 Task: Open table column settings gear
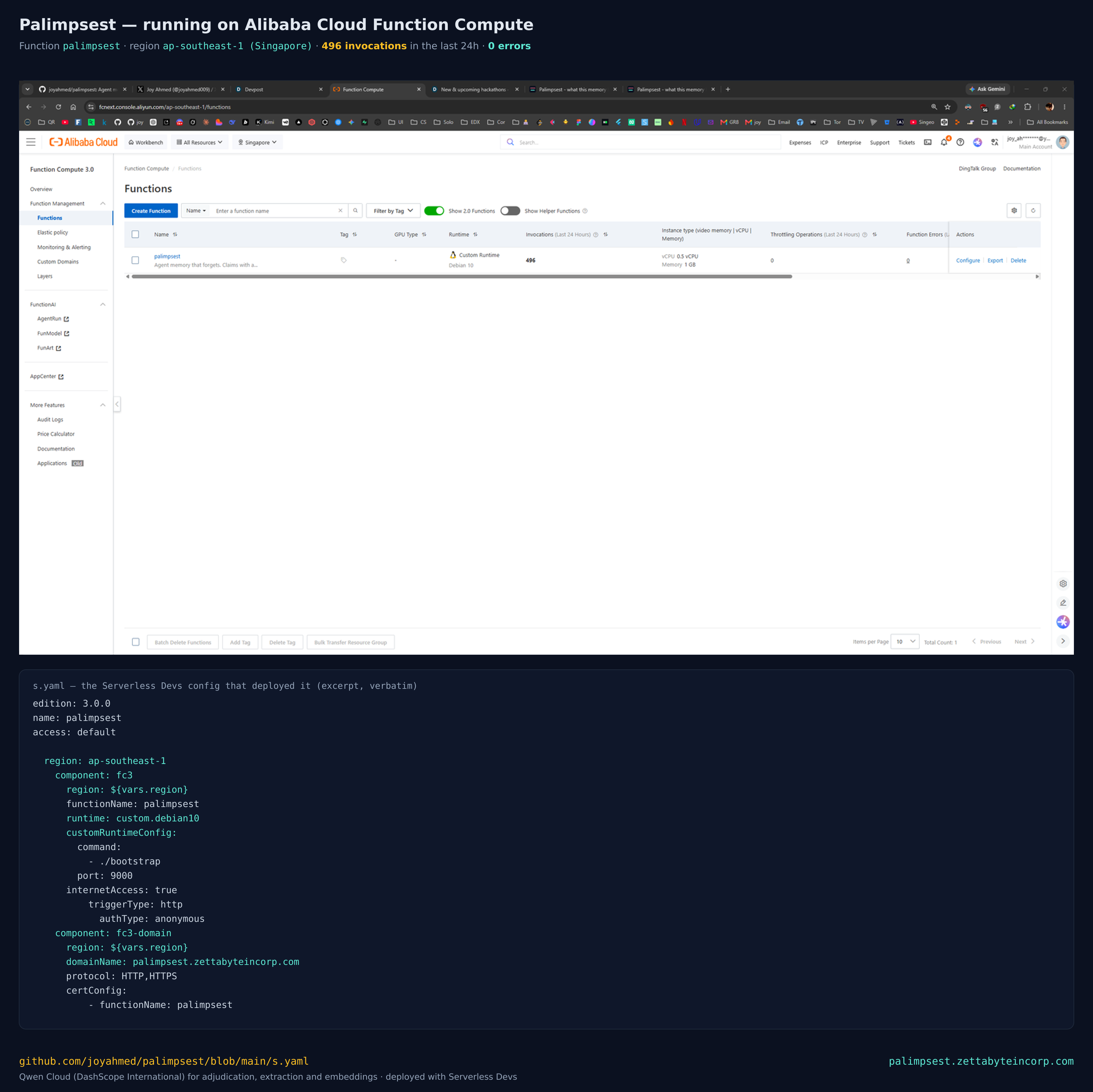(x=1014, y=210)
